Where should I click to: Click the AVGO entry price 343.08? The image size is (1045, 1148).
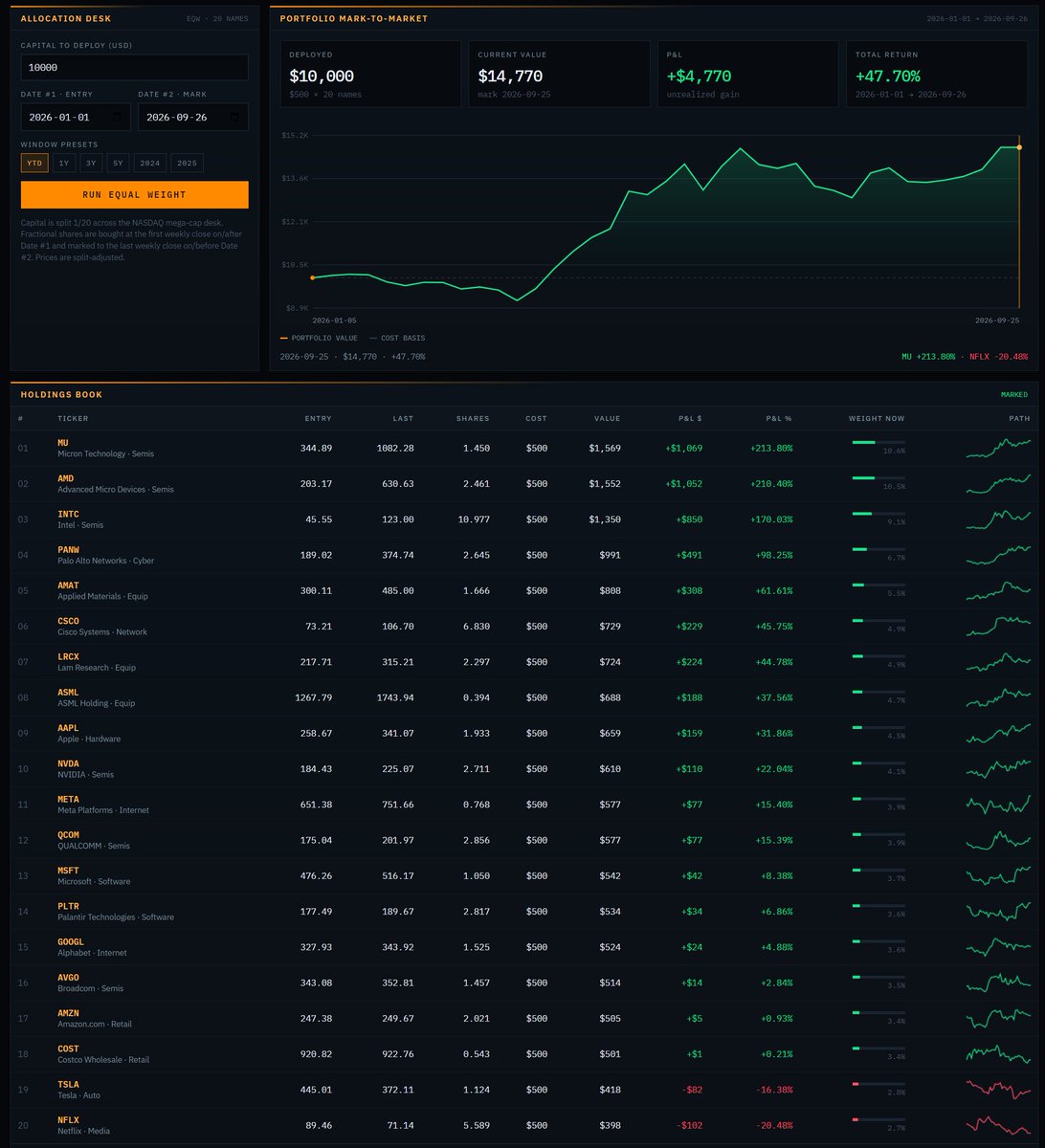click(316, 982)
